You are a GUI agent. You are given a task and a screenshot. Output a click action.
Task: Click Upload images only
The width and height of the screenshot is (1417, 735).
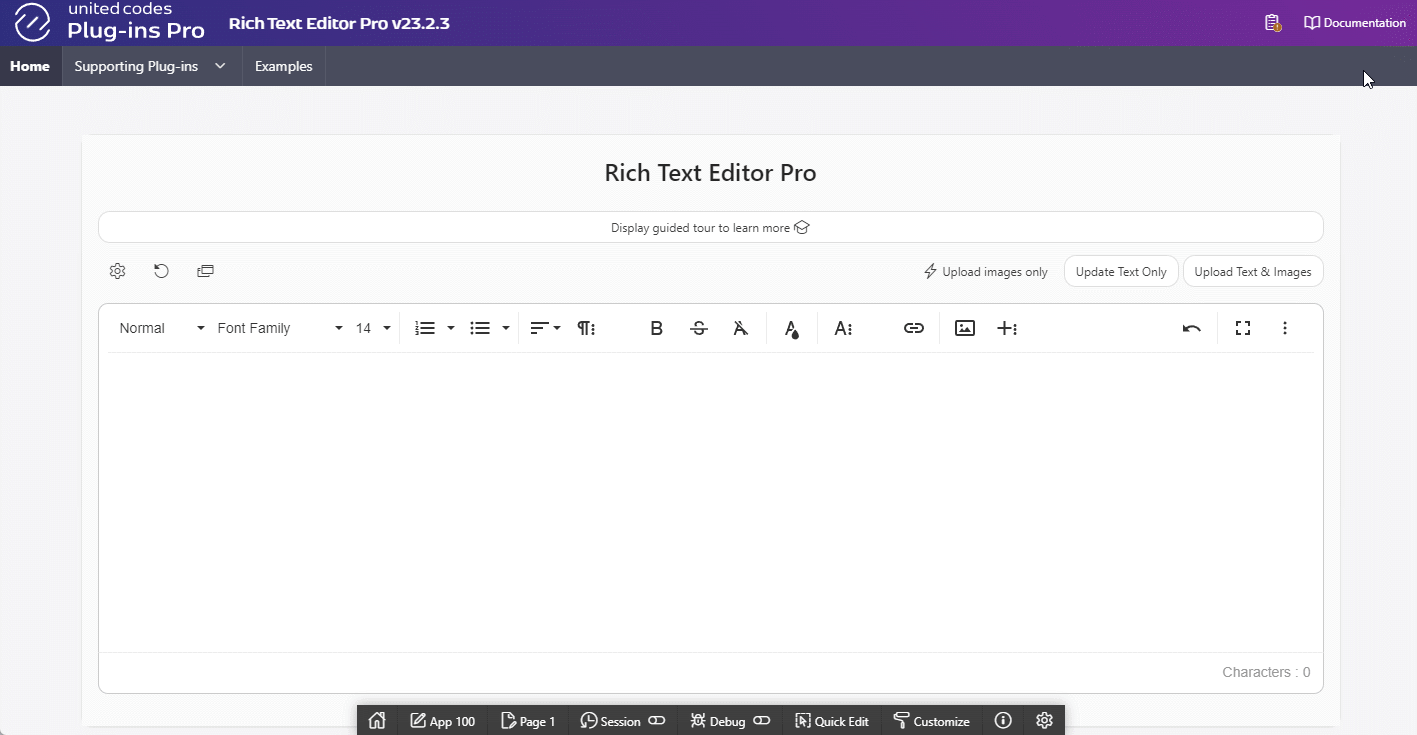pyautogui.click(x=986, y=272)
